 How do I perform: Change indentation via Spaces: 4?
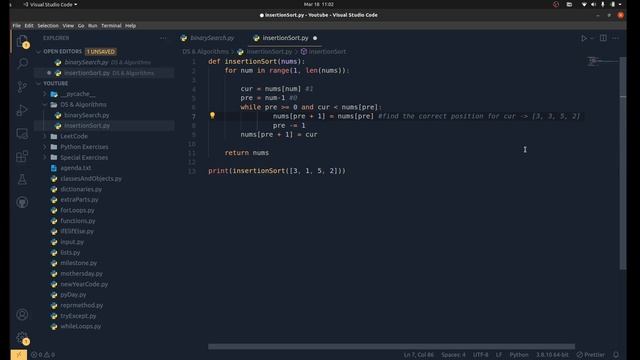[x=453, y=355]
